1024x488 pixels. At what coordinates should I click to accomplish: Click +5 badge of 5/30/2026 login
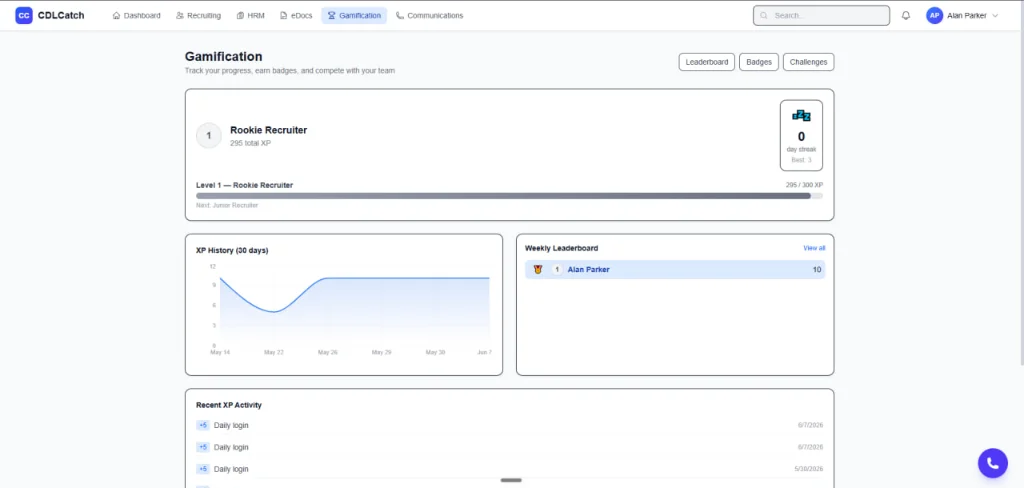[x=202, y=469]
